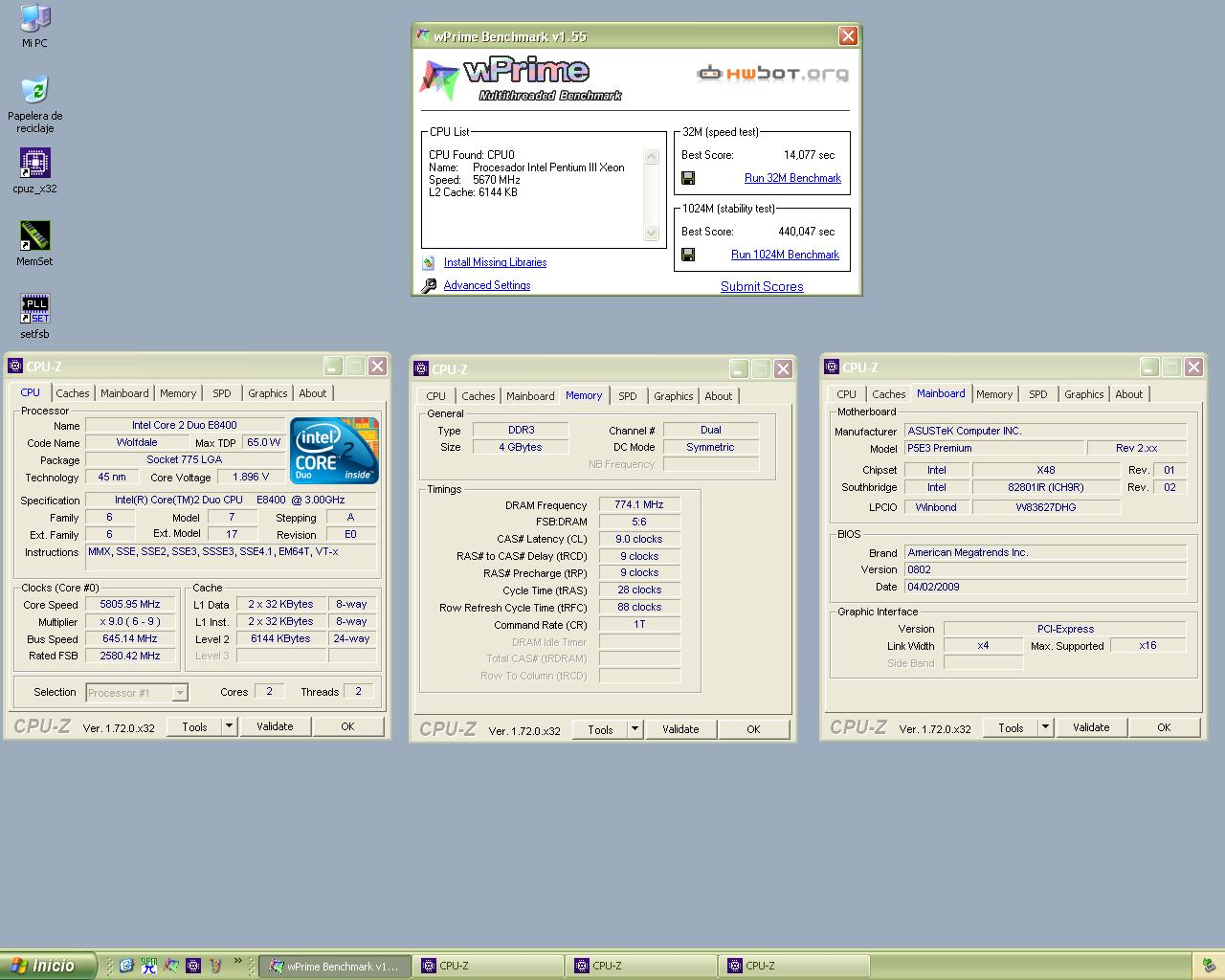Click the Core Speed value 5805.95 MHz
The image size is (1225, 980).
(x=130, y=605)
